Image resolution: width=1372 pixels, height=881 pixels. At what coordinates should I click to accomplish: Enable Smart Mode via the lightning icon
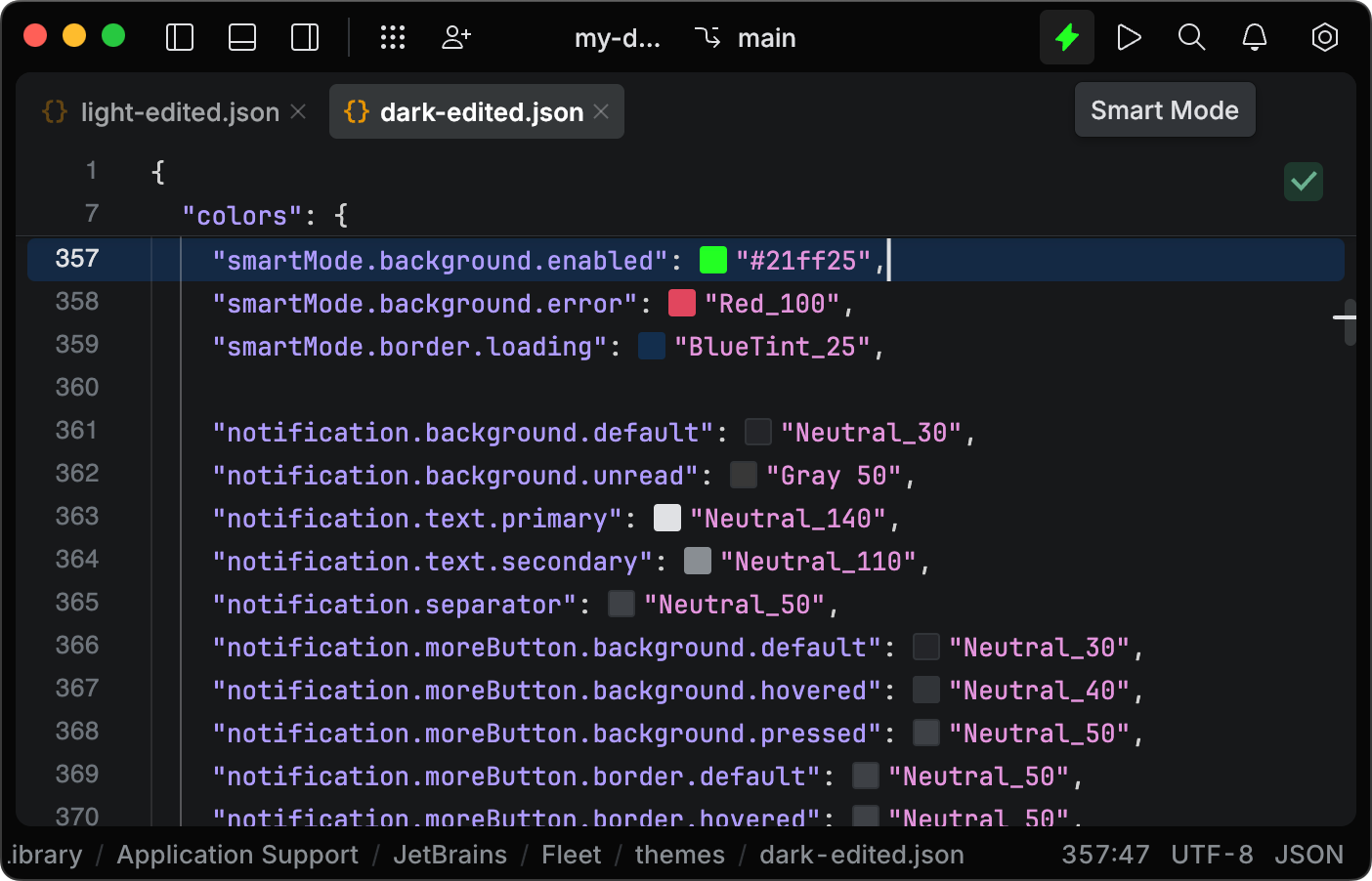click(1066, 37)
